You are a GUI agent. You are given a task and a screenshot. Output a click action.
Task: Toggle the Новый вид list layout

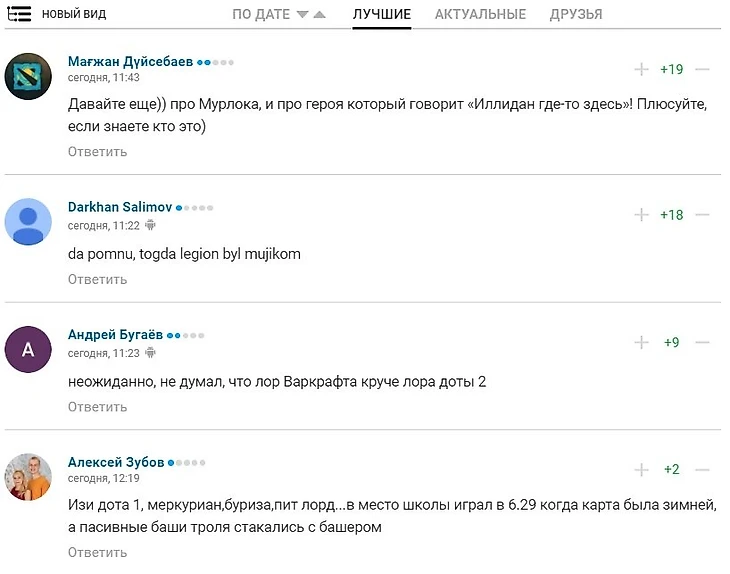tap(20, 14)
